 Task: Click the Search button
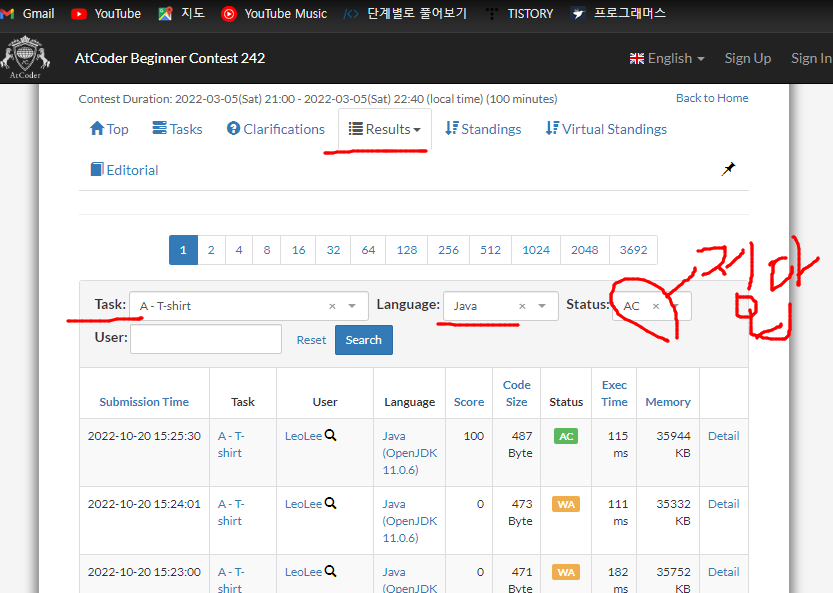(364, 340)
